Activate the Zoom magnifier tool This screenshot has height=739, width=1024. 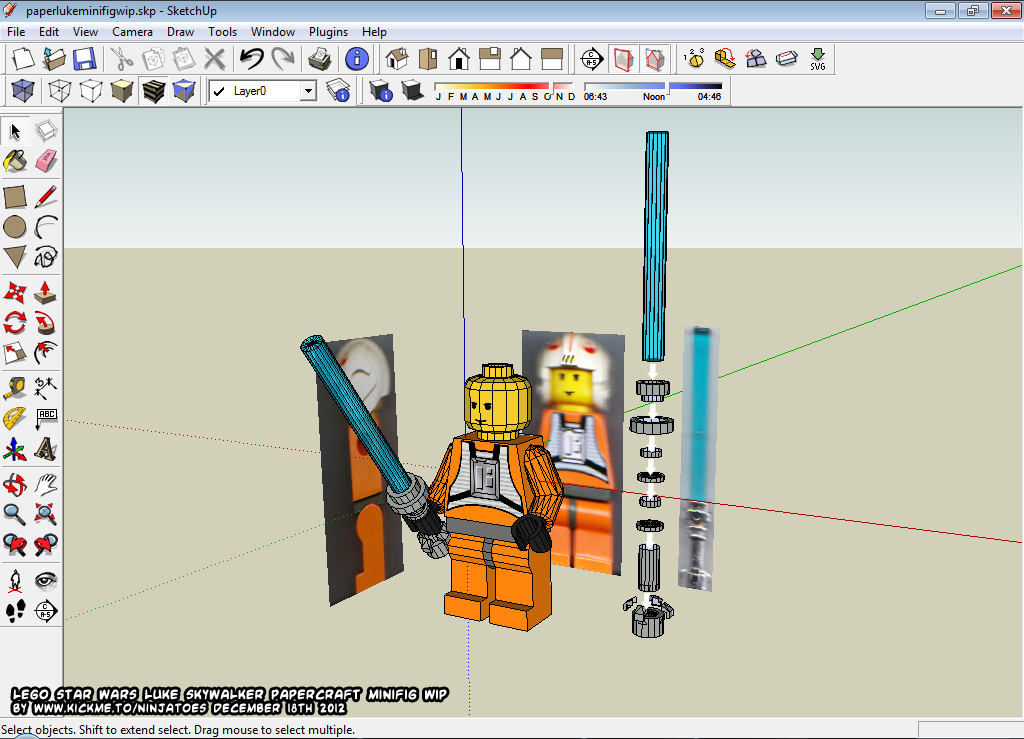(15, 514)
